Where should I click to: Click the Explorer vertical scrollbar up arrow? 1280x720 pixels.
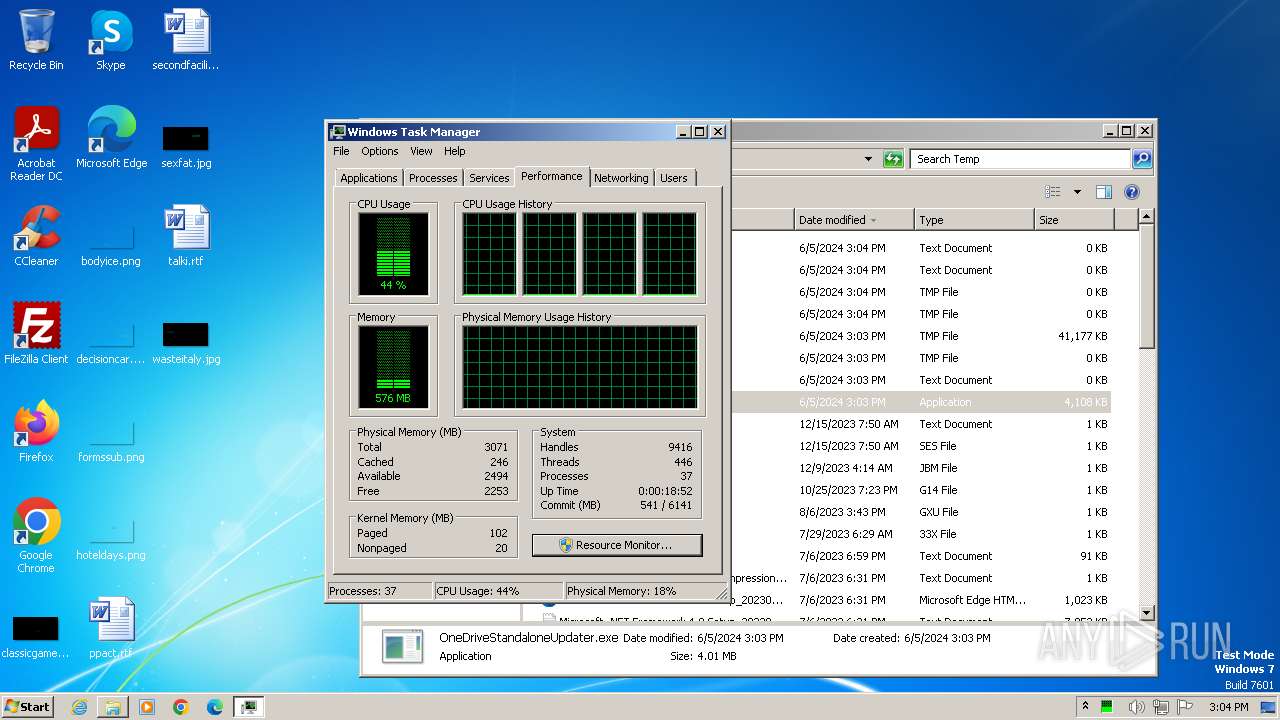pyautogui.click(x=1146, y=216)
